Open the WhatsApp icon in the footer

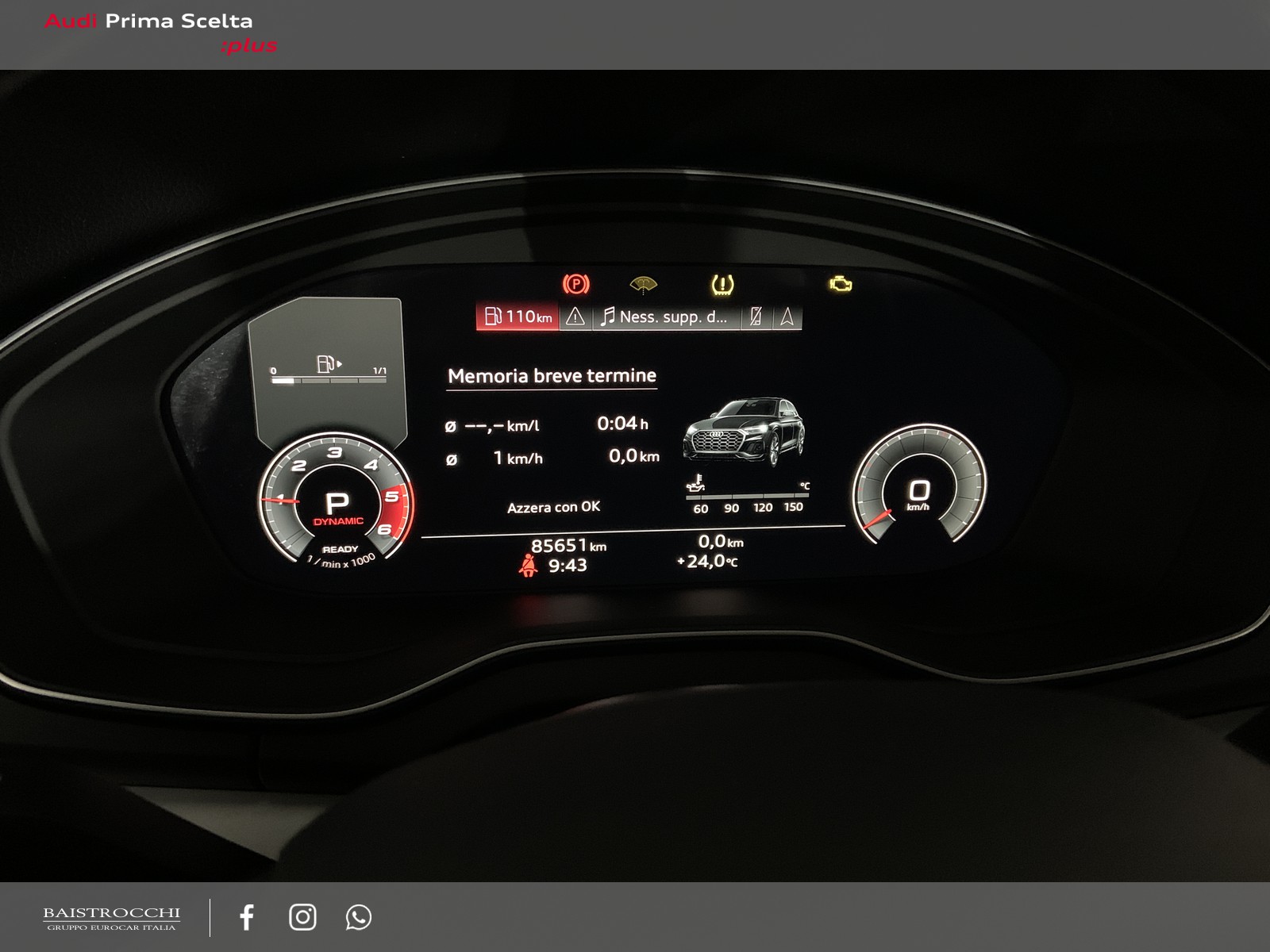(359, 917)
